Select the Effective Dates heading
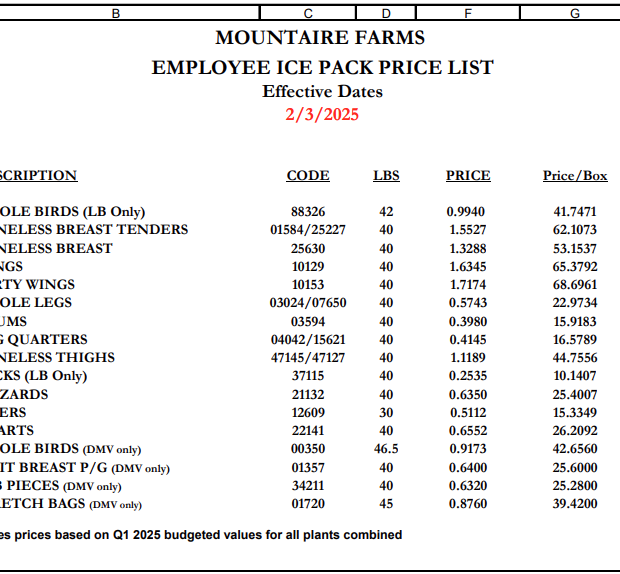Screen dimensions: 620x574 322,92
